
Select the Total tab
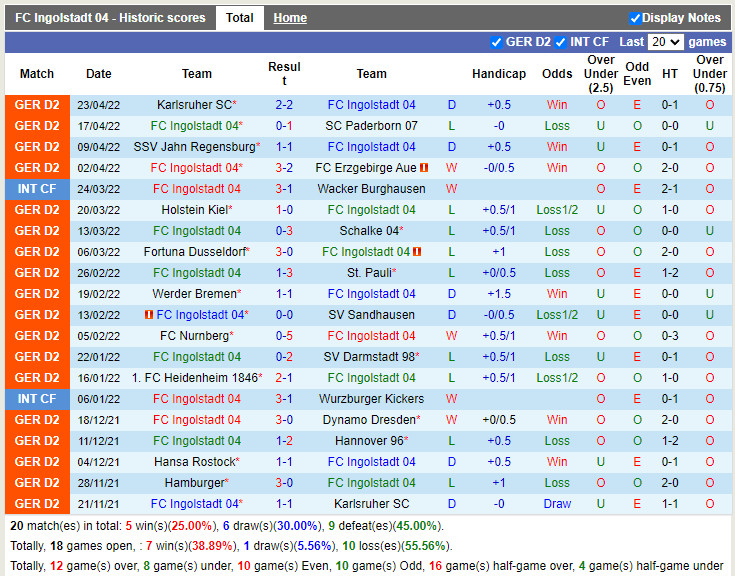239,18
